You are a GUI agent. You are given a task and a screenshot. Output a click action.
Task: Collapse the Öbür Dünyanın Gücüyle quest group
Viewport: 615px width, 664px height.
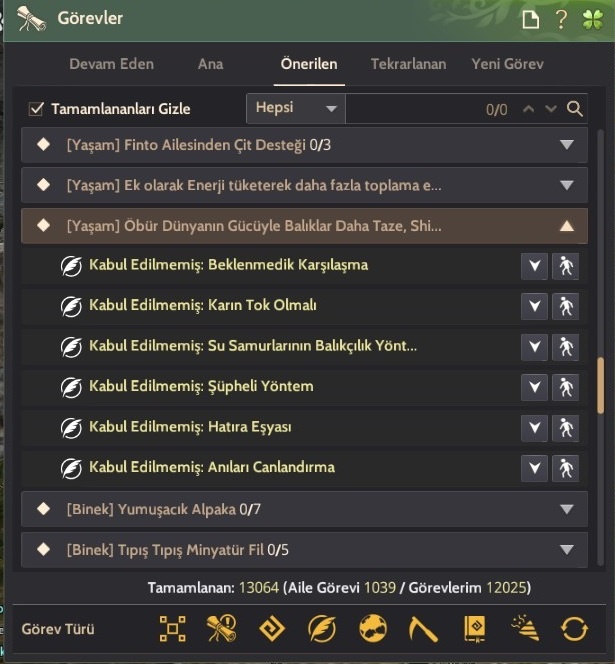coord(304,226)
